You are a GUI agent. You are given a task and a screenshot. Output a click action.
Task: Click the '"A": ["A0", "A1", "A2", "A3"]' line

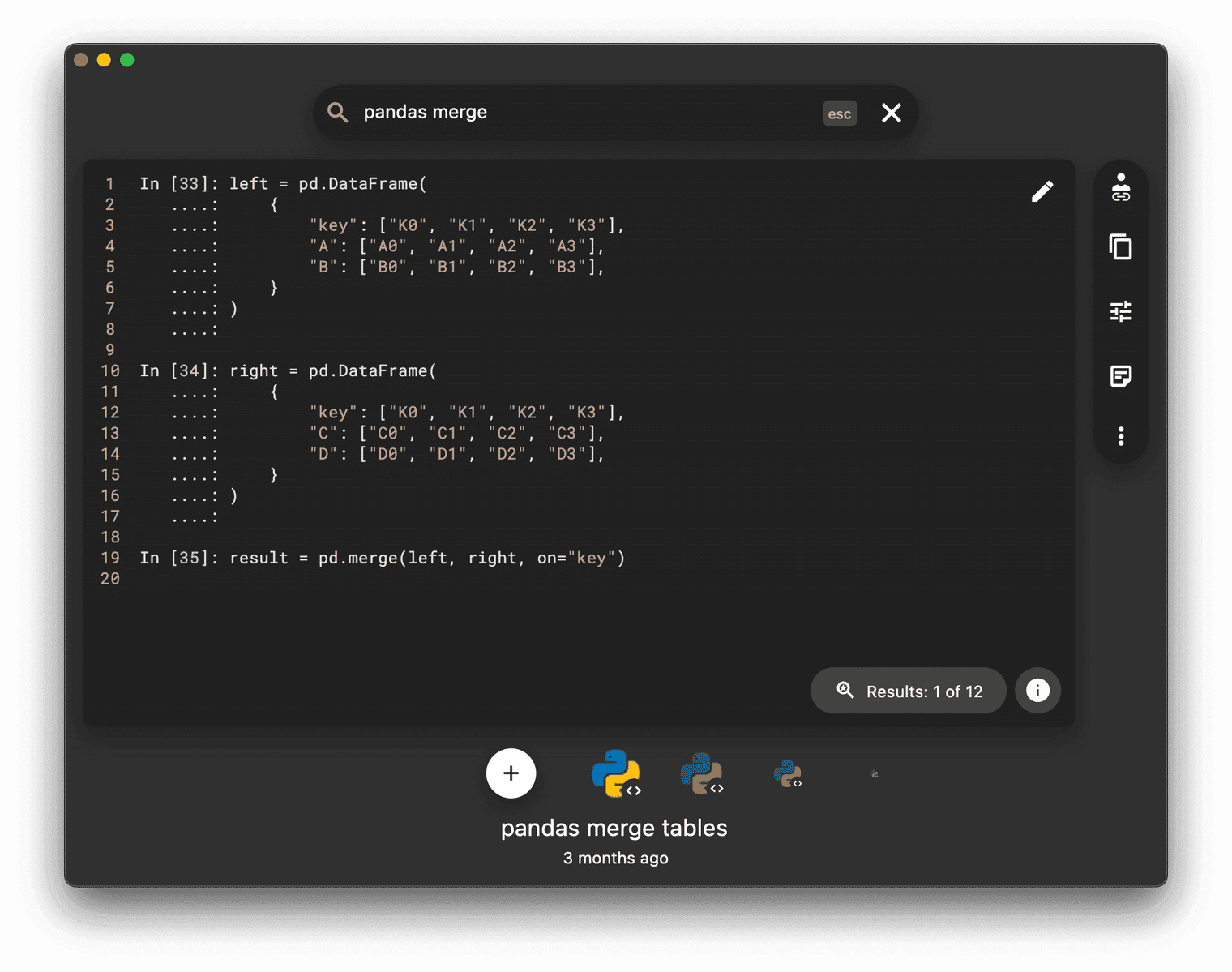coord(457,246)
